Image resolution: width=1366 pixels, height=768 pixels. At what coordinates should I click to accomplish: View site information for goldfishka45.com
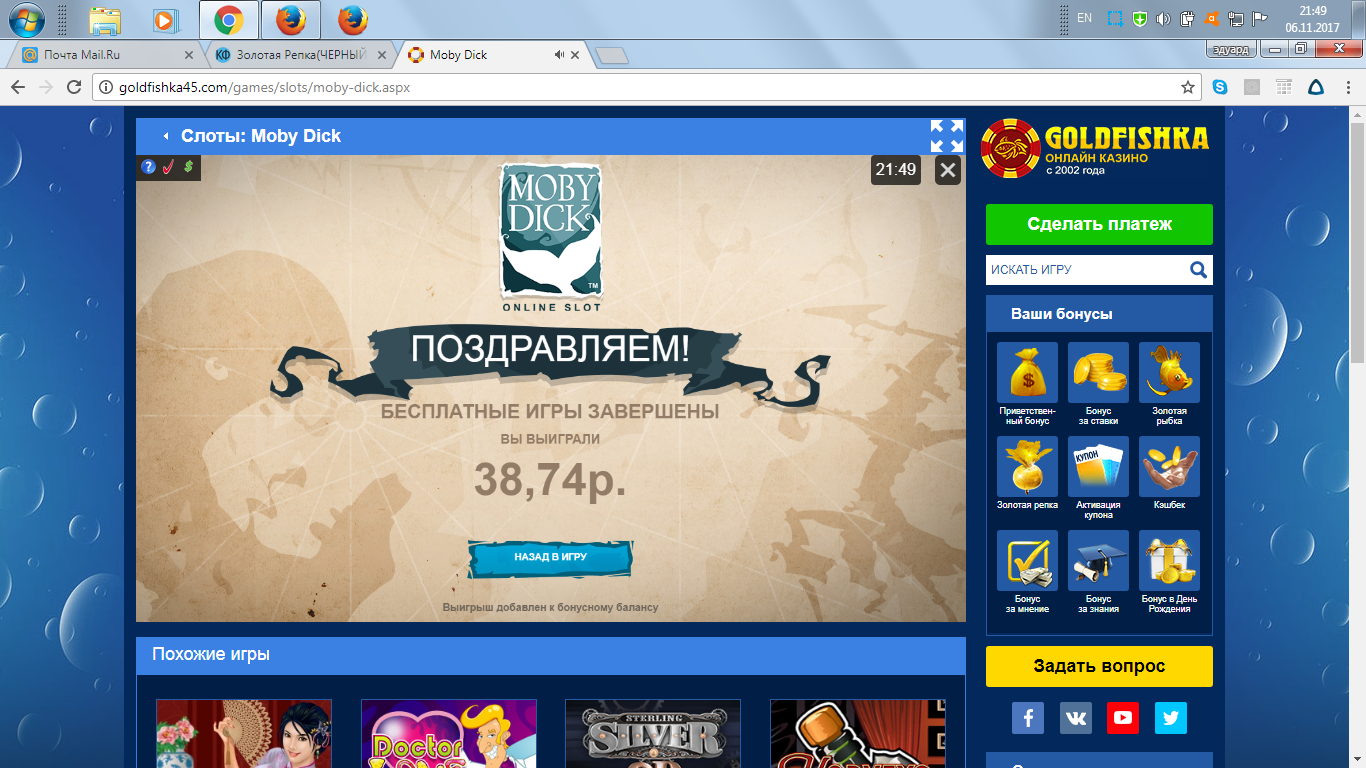[107, 87]
